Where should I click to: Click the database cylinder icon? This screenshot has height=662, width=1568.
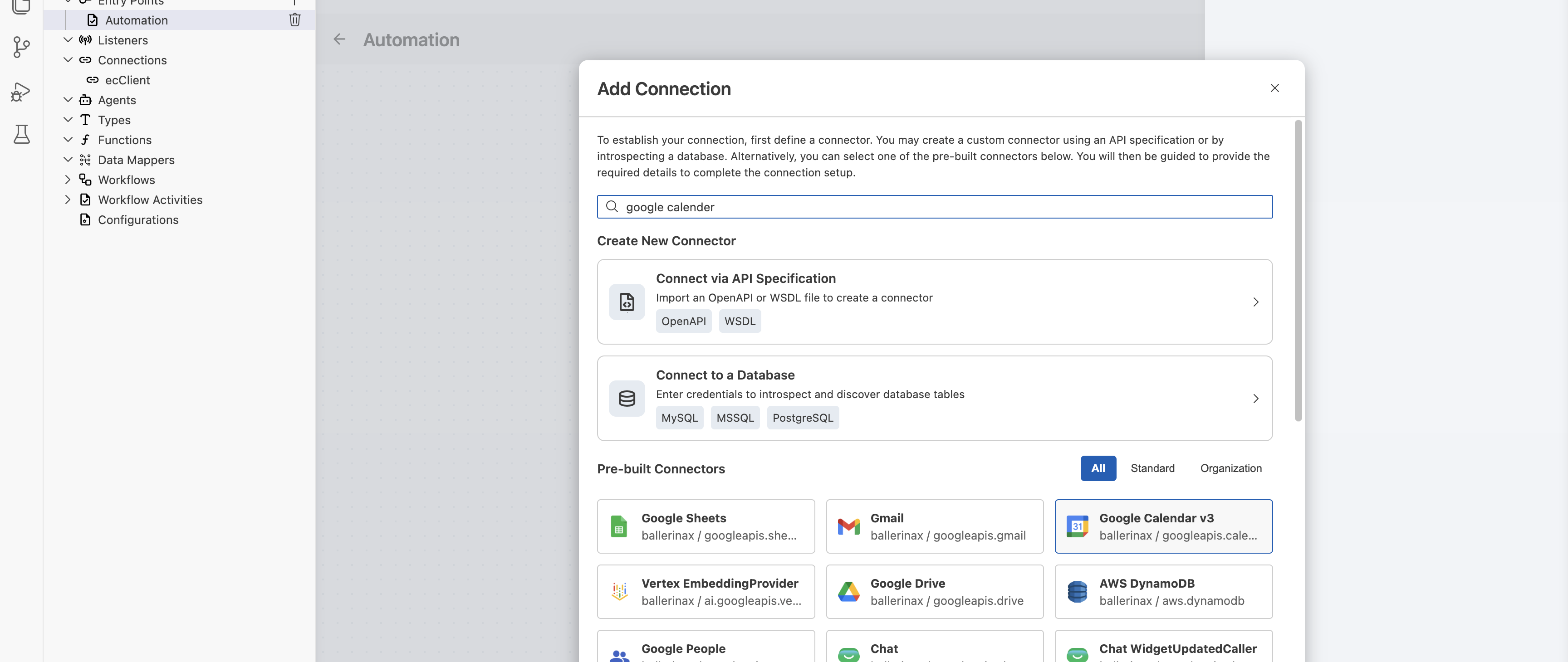tap(627, 399)
